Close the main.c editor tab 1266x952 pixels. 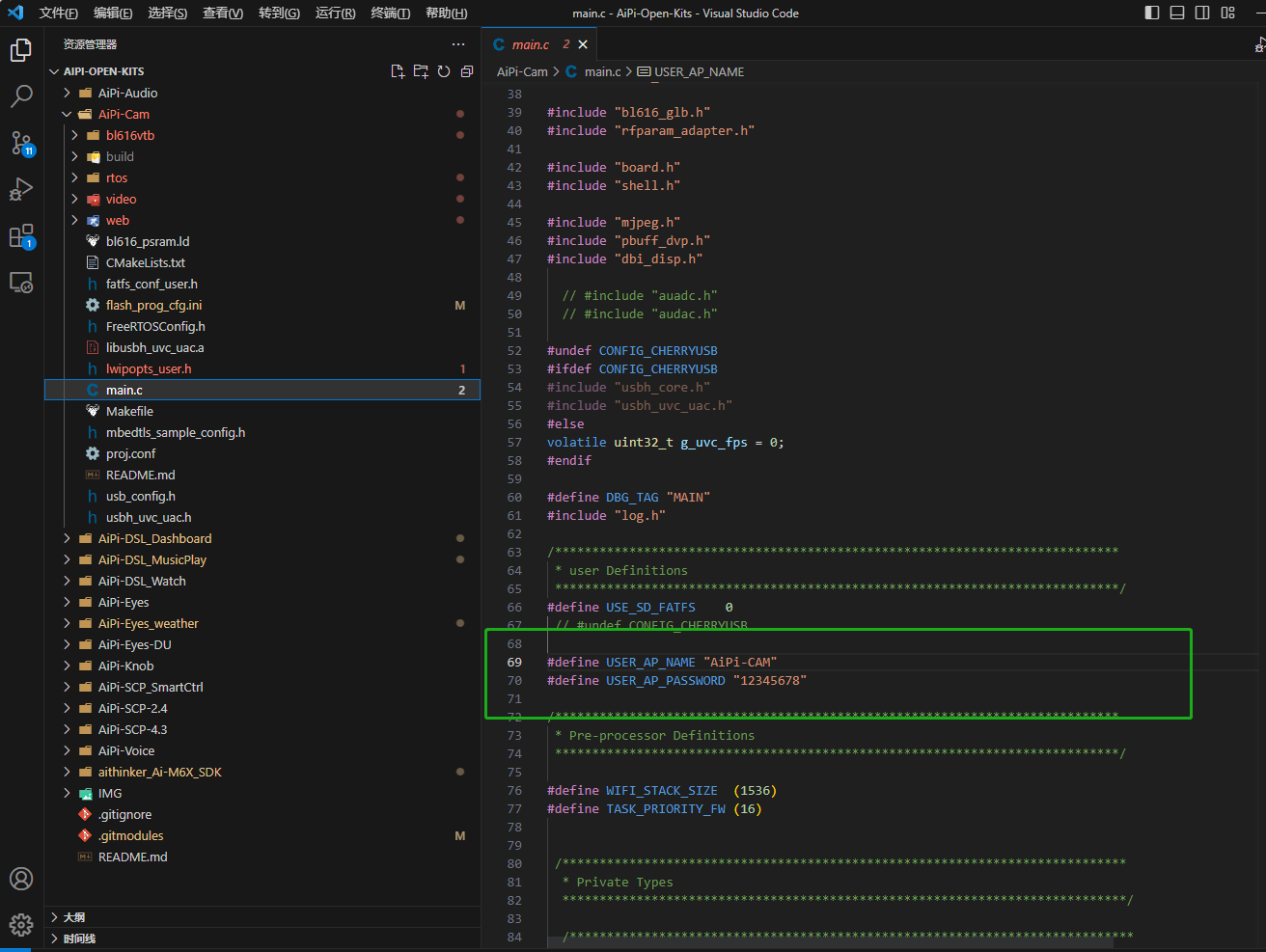pos(583,44)
